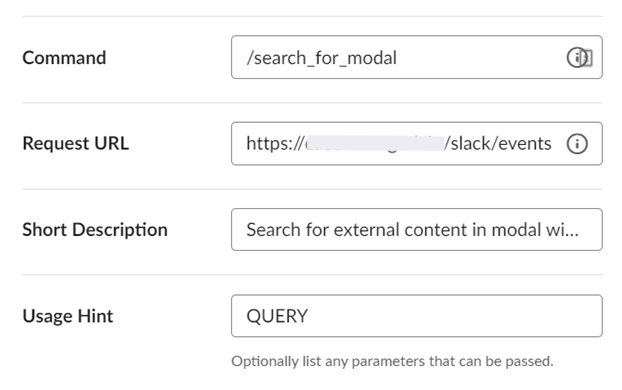Image resolution: width=622 pixels, height=390 pixels.
Task: Click the 'Optionally list any parameters' helper text
Action: coord(392,361)
